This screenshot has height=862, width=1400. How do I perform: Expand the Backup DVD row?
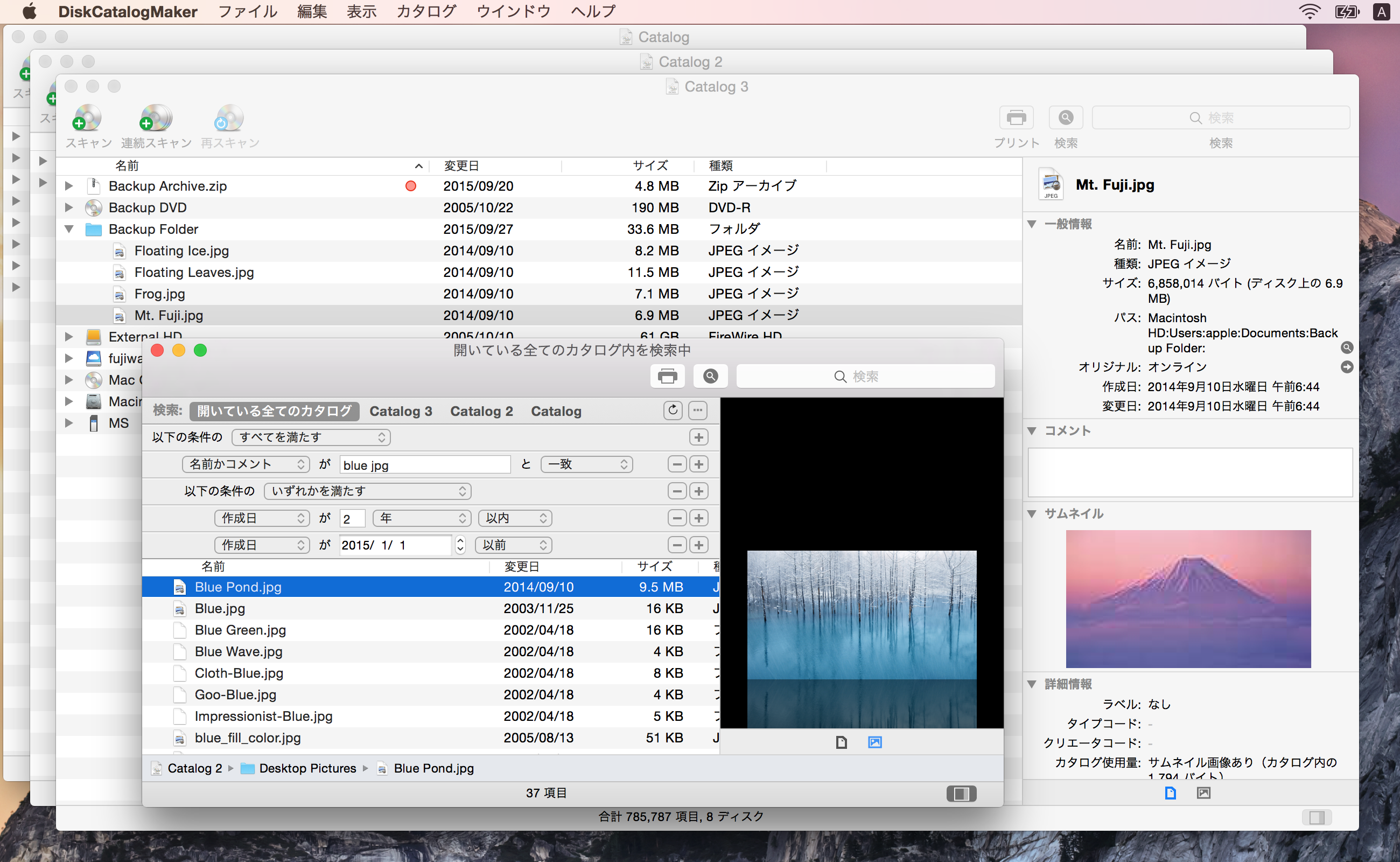point(69,207)
